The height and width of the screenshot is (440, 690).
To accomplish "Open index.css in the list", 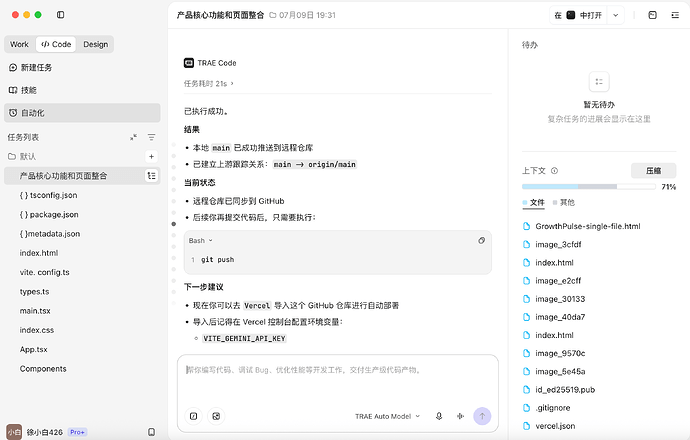I will (37, 330).
